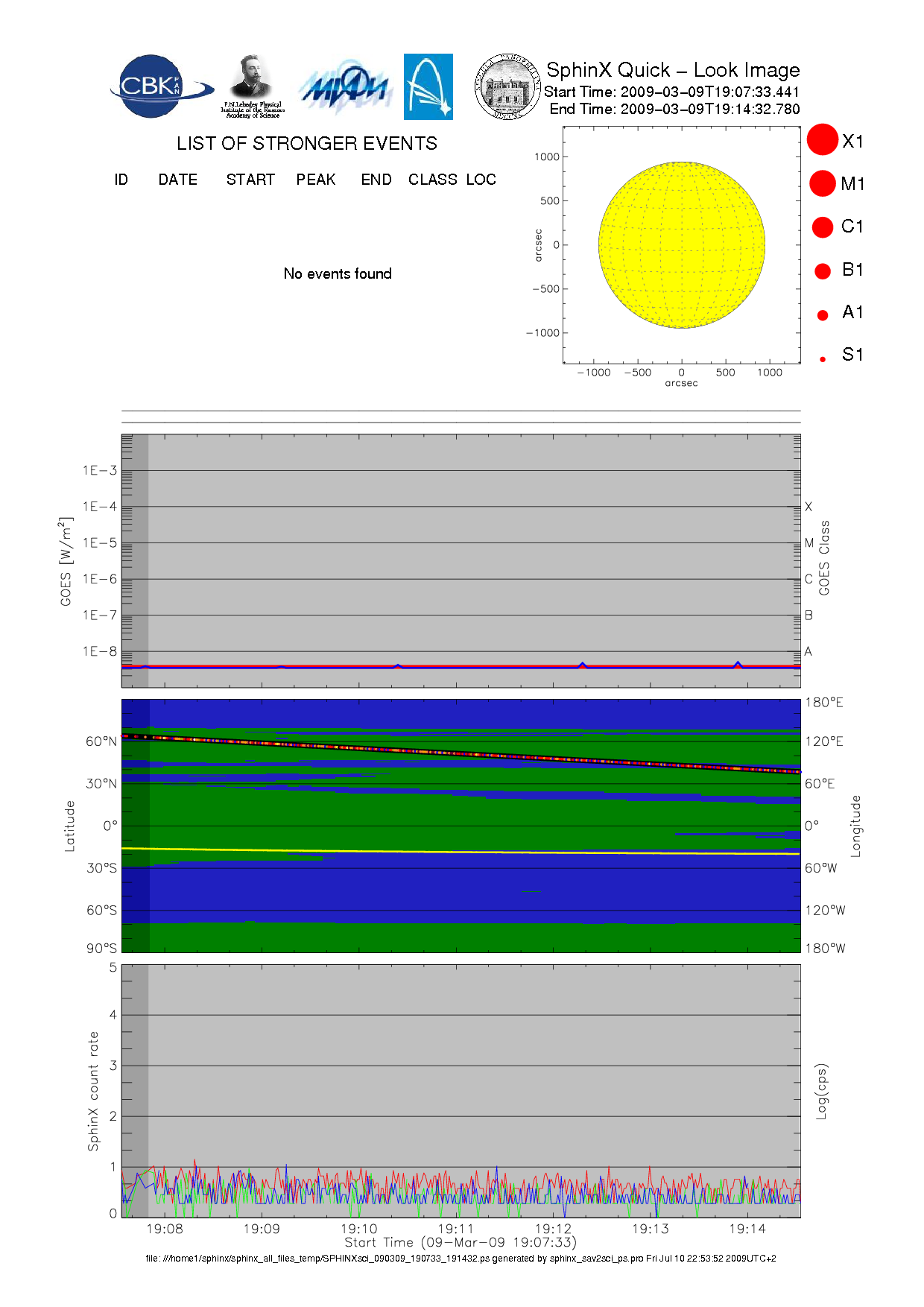Click the file path footer text
Viewport: 924px width, 1307px height.
(461, 1259)
